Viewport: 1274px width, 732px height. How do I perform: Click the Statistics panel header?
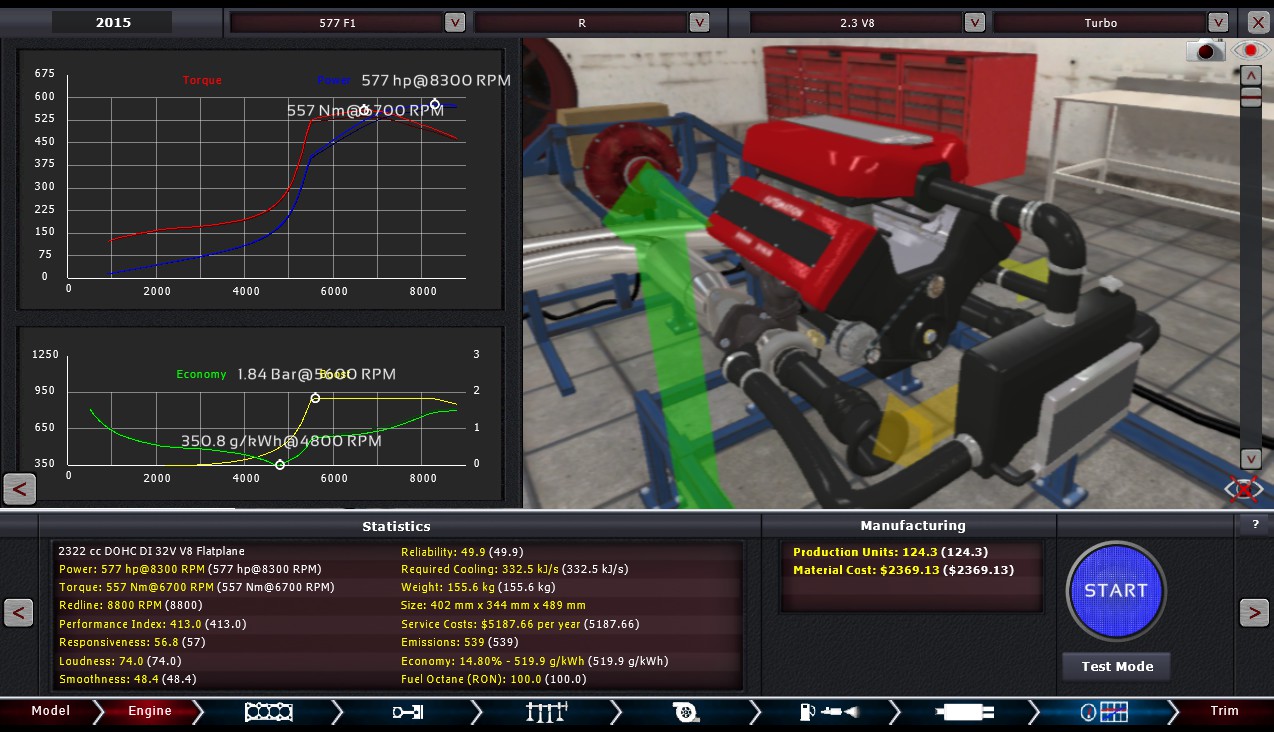(x=397, y=526)
